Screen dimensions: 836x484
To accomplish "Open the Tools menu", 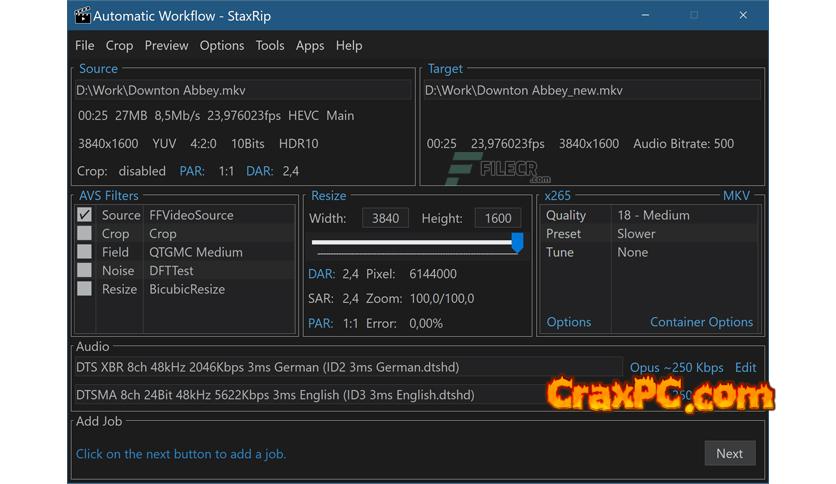I will (x=269, y=45).
